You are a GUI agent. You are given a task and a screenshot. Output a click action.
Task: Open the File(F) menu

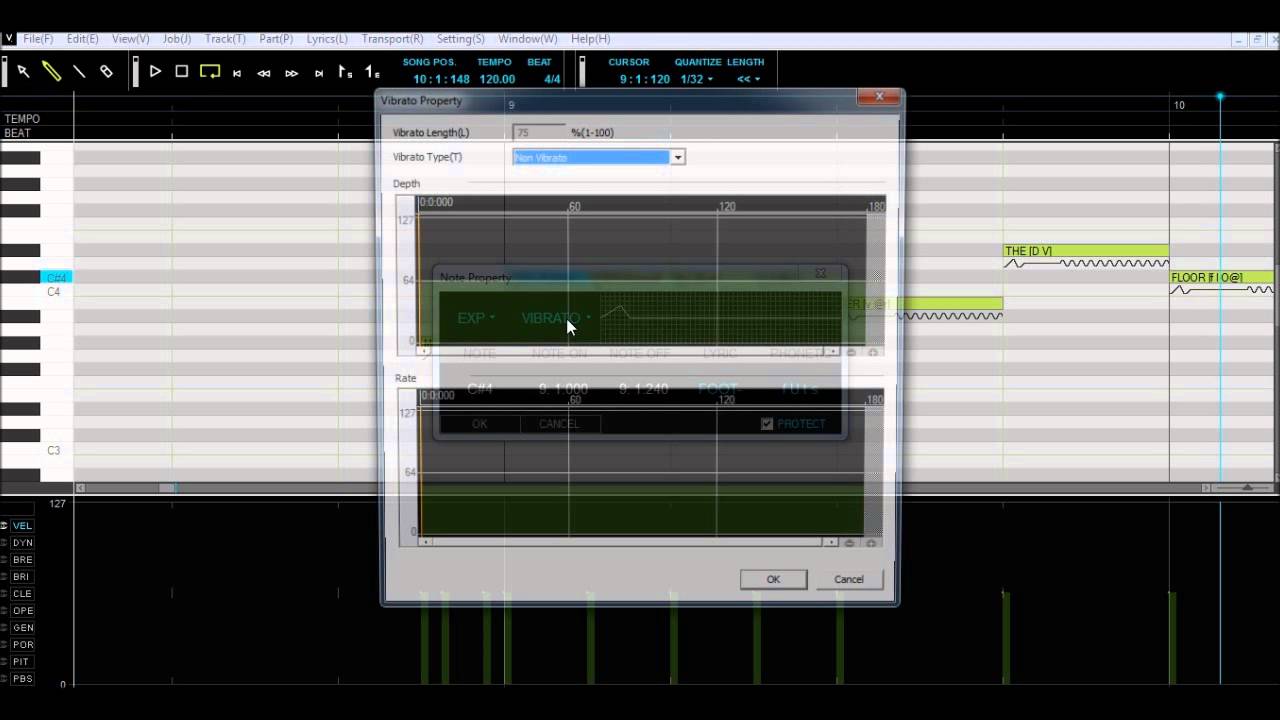[38, 39]
